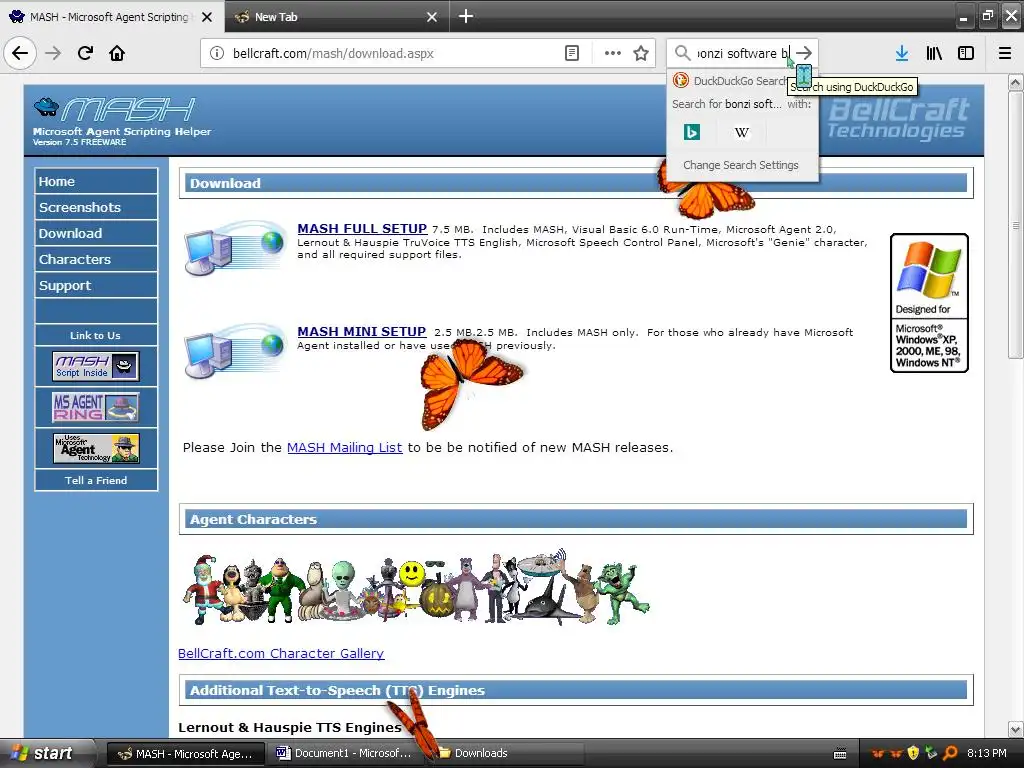The image size is (1024, 768).
Task: Open Support in the sidebar menu
Action: [96, 285]
